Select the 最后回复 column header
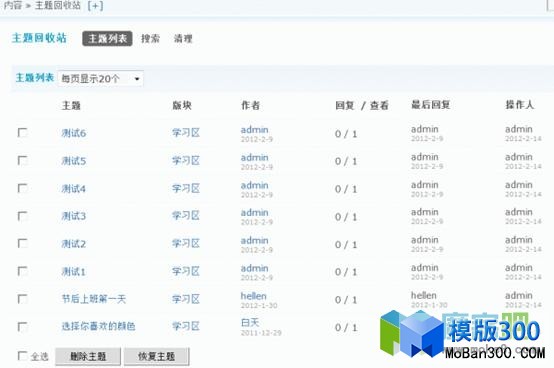 pyautogui.click(x=431, y=105)
